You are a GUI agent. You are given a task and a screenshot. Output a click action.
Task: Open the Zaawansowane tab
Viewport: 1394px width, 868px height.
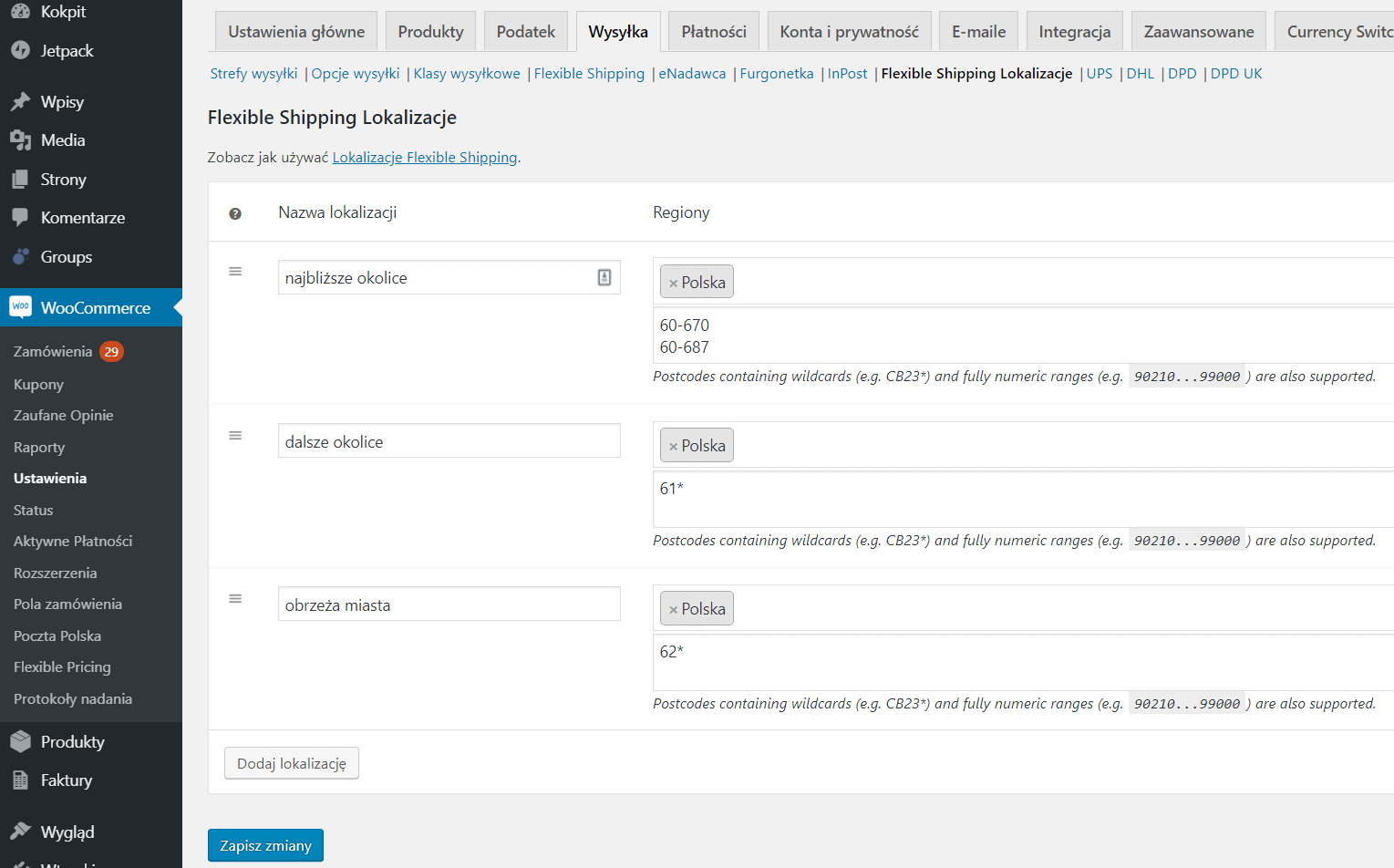click(x=1199, y=32)
